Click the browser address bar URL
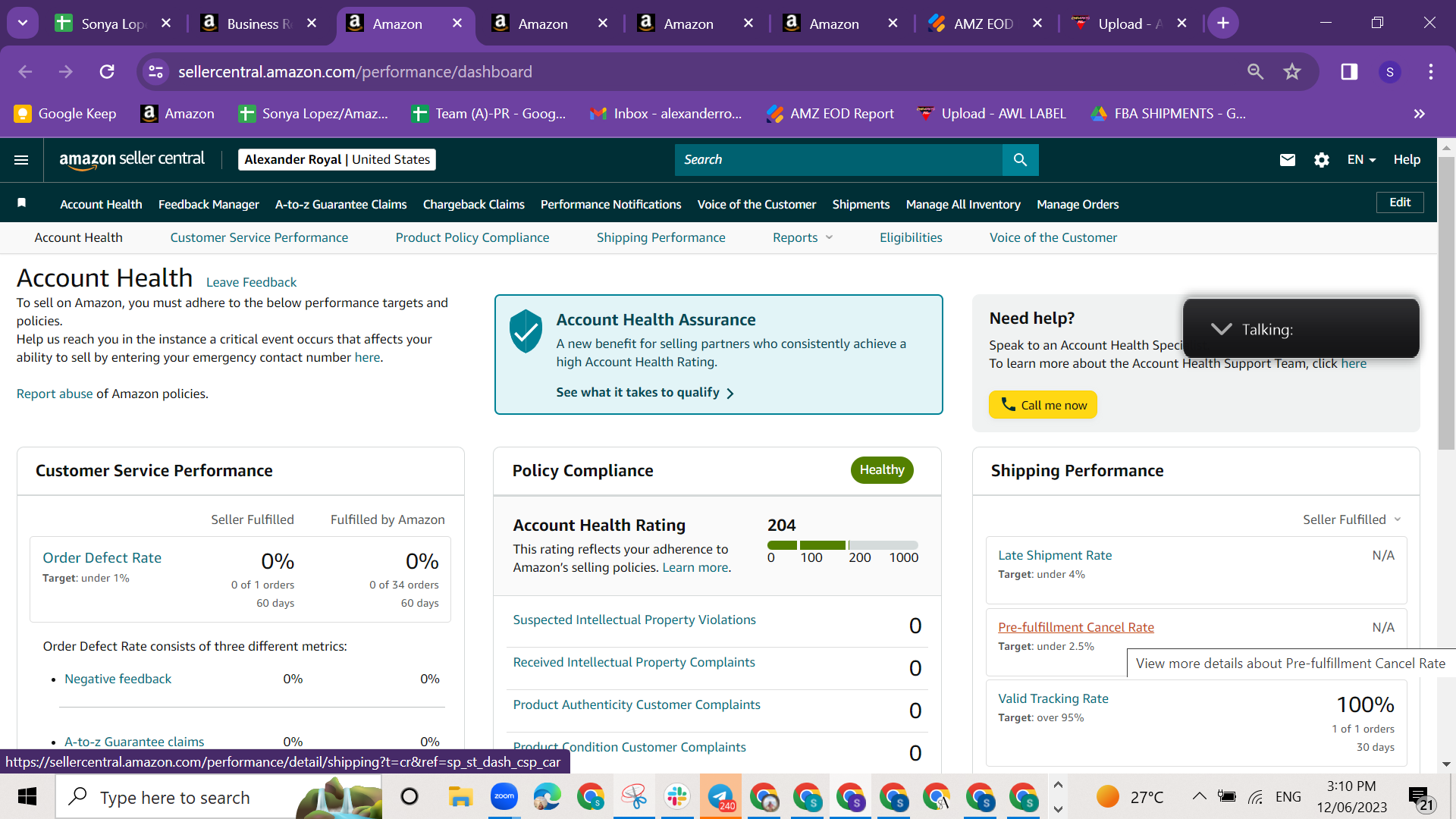This screenshot has width=1456, height=819. coord(355,72)
